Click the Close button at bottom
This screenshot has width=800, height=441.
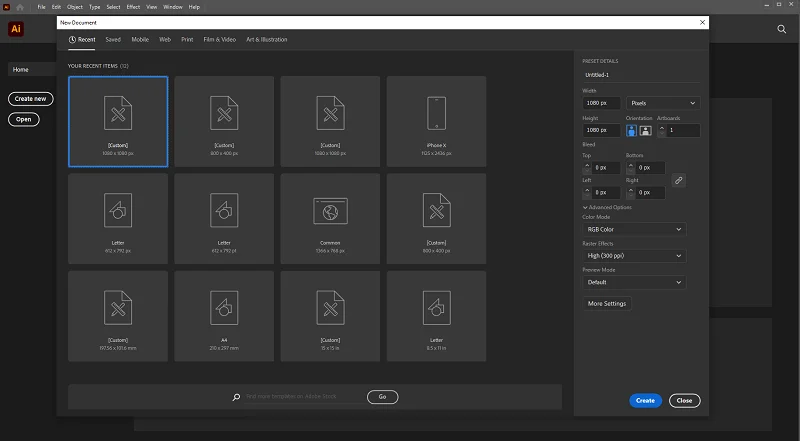[684, 401]
